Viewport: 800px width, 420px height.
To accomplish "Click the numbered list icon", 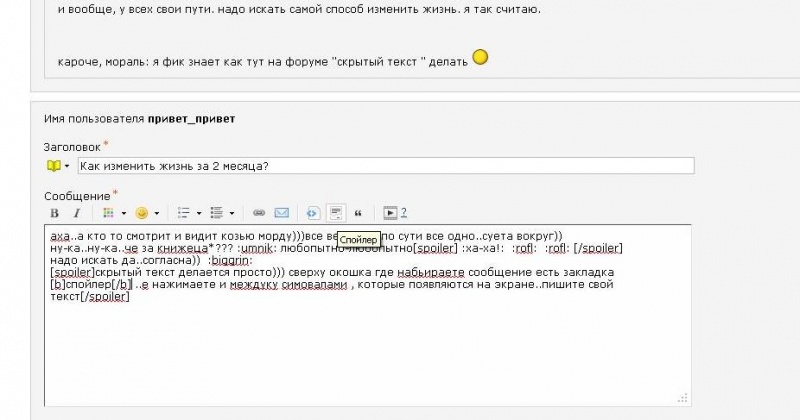I will tap(217, 213).
